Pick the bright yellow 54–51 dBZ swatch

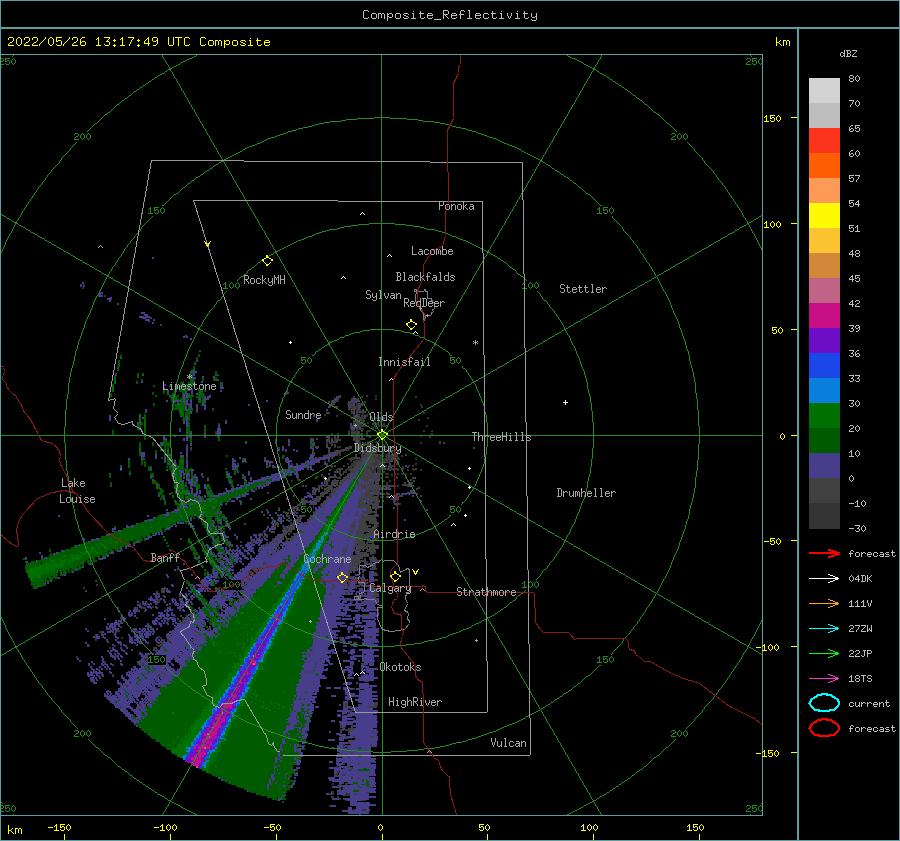point(824,216)
